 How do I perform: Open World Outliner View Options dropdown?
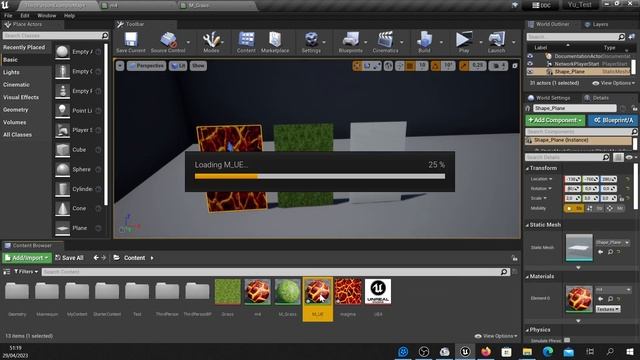tap(613, 83)
